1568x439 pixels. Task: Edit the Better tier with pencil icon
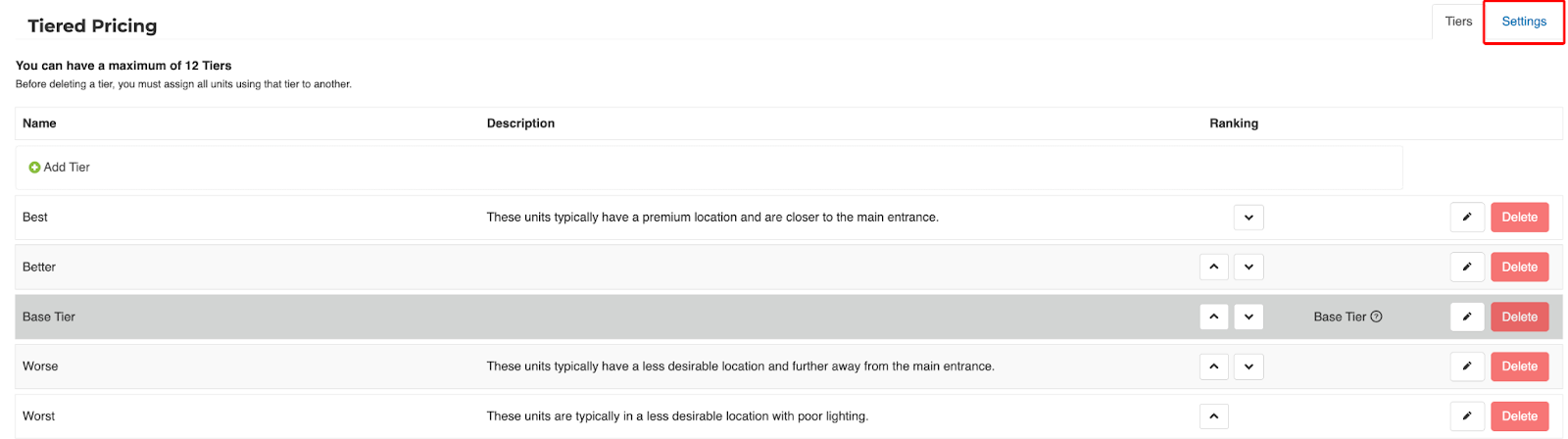pos(1467,267)
